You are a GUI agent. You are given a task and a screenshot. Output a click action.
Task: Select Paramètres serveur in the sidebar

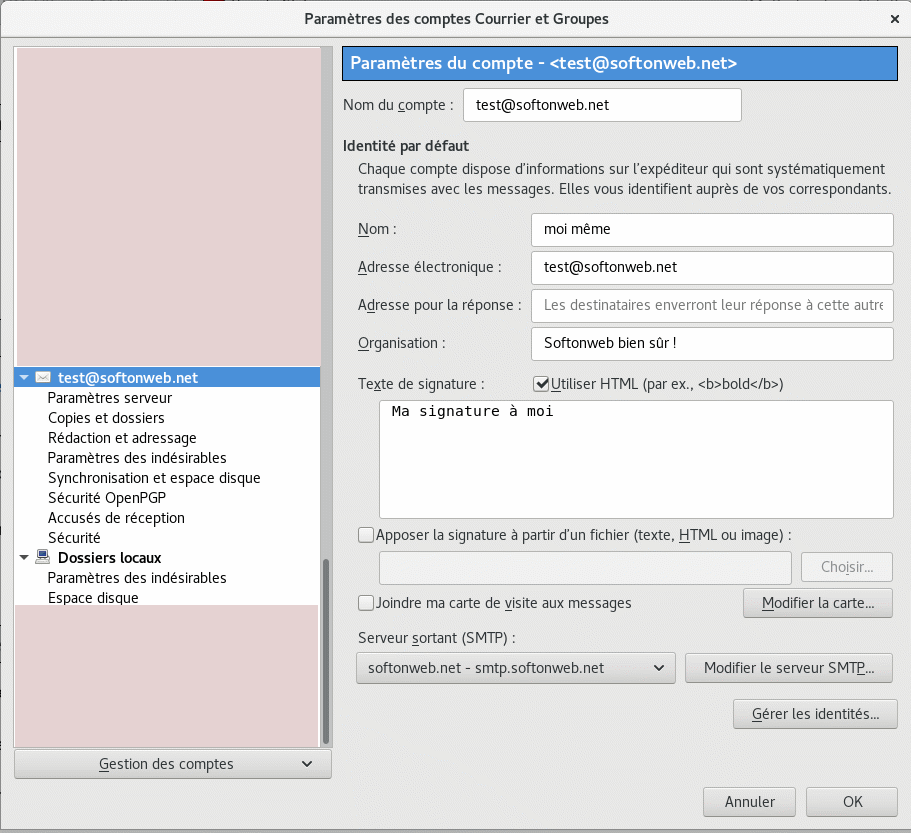[x=110, y=398]
